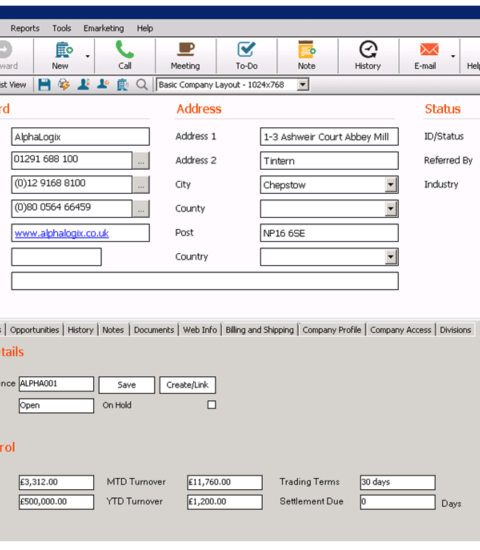Click the Address 2 field containing Tintern
The image size is (480, 550).
pyautogui.click(x=329, y=161)
